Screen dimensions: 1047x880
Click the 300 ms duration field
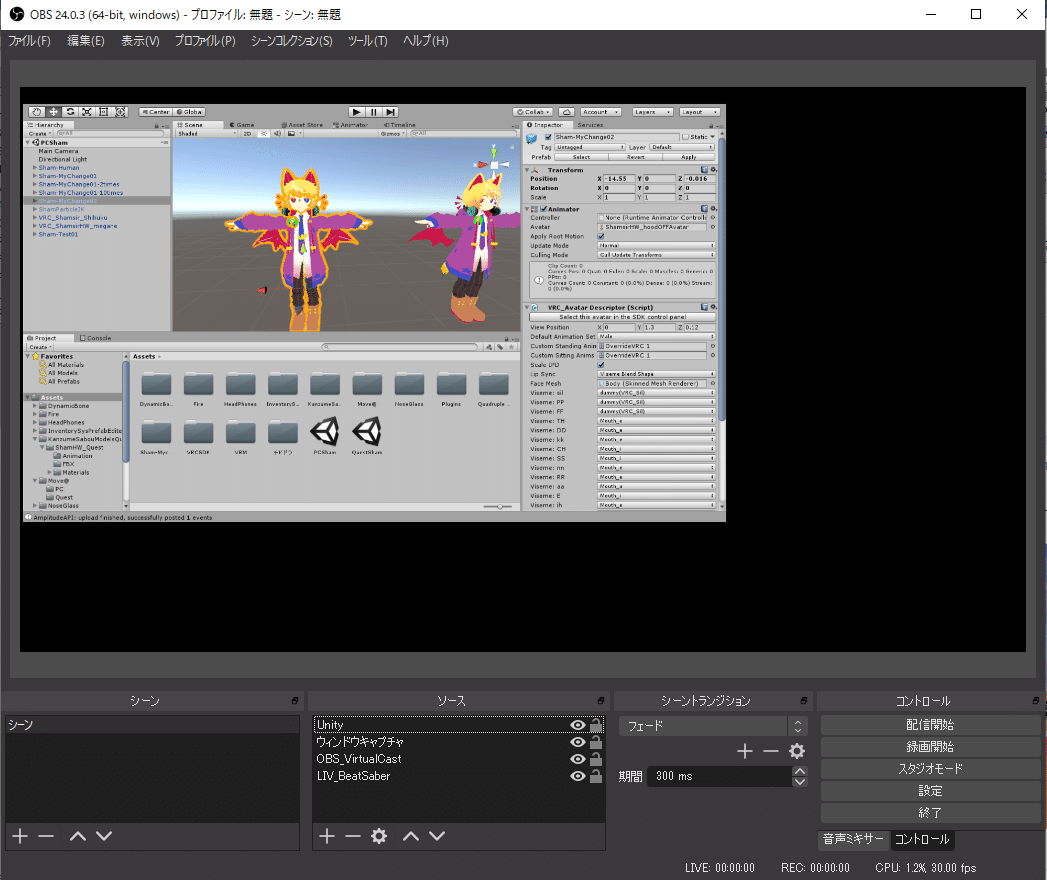click(x=720, y=776)
